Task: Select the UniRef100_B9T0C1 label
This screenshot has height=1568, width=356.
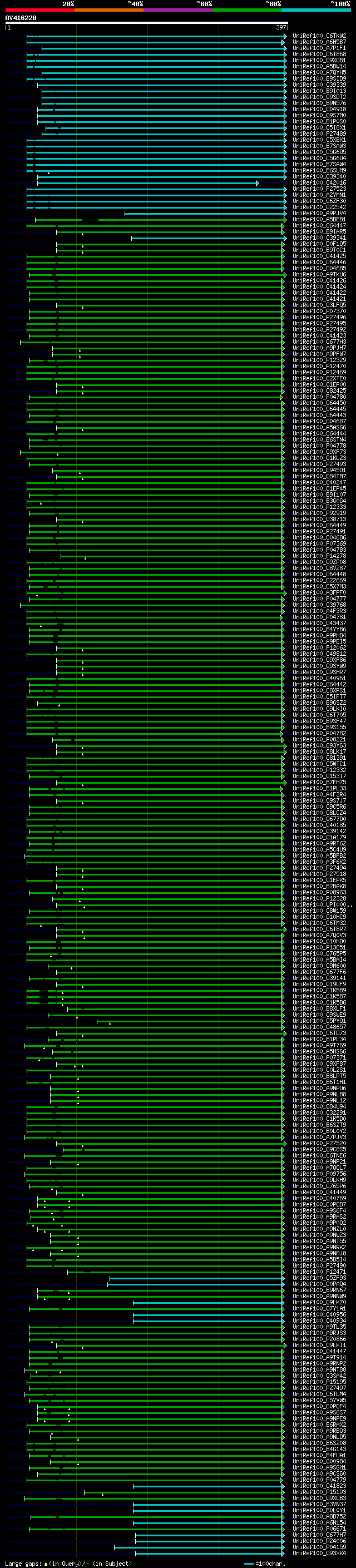Action: 319,250
